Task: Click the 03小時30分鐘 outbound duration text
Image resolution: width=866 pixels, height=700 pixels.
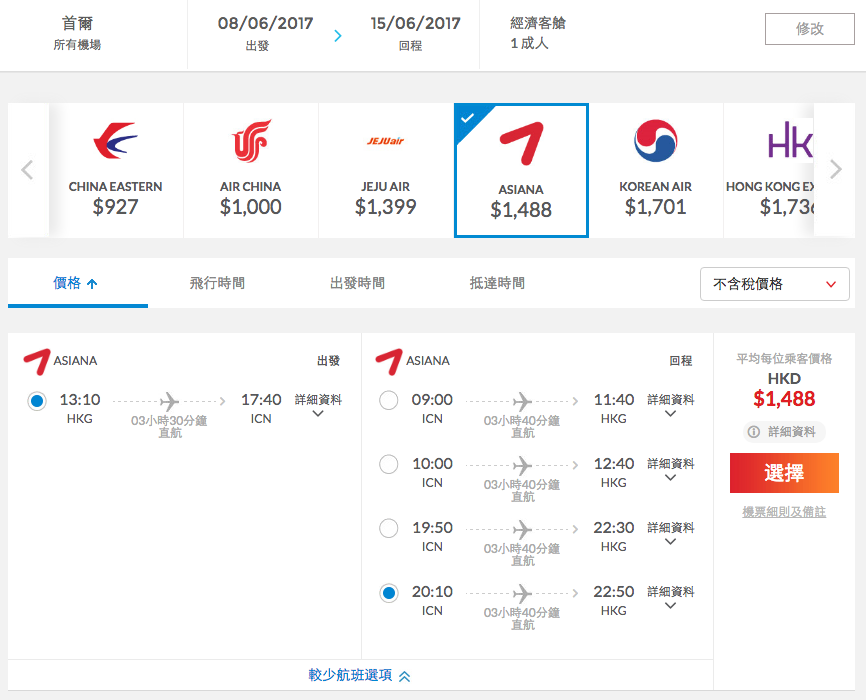Action: coord(169,421)
